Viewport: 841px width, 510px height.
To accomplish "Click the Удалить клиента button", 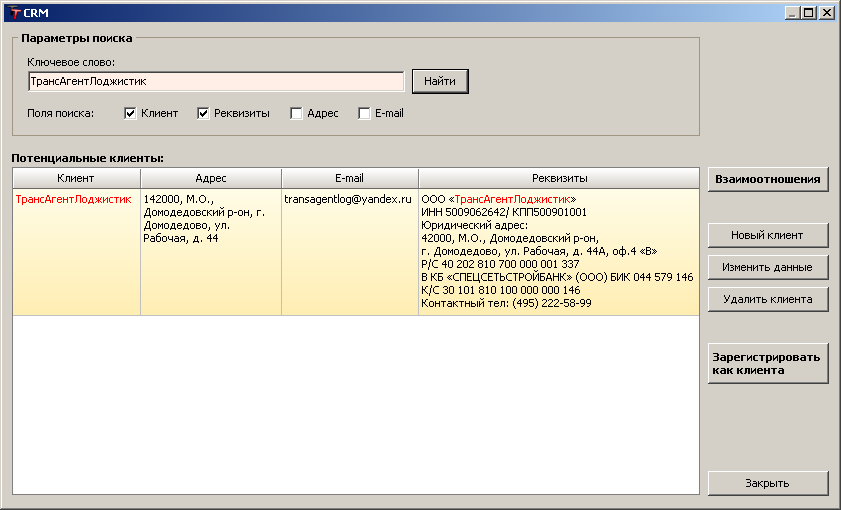I will (768, 299).
